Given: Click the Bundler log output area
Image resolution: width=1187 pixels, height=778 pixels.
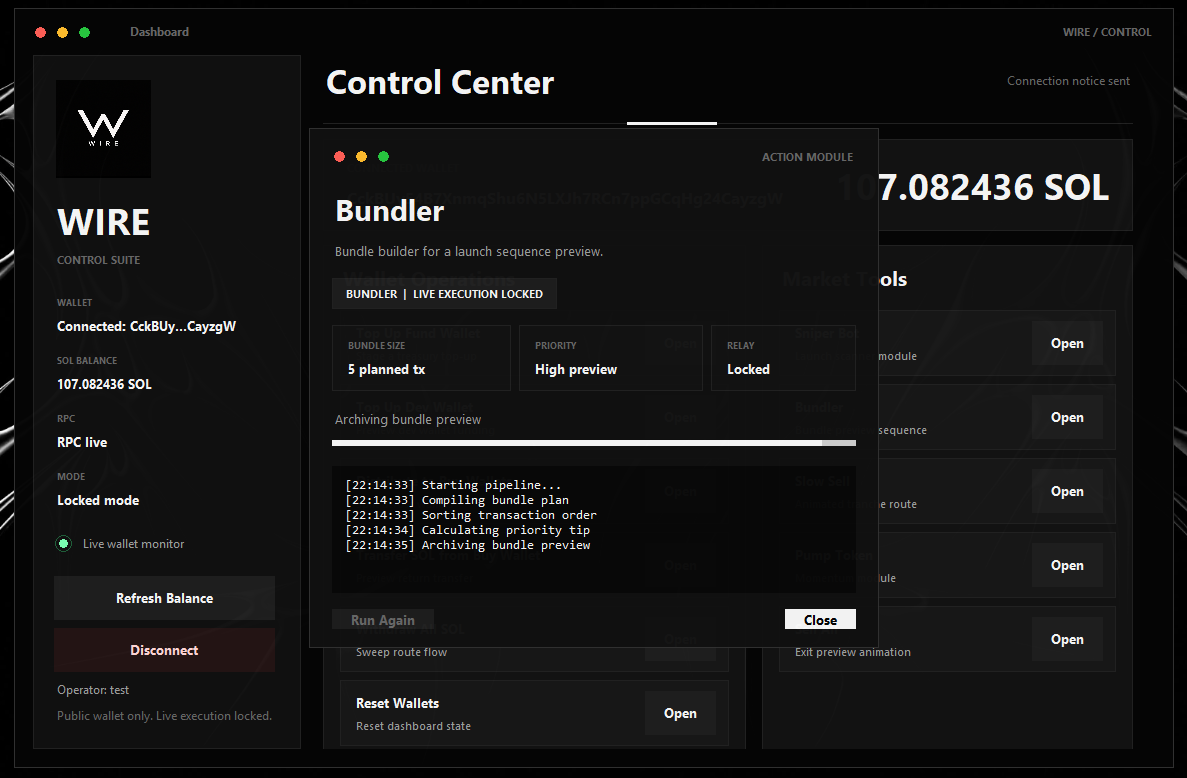Looking at the screenshot, I should (x=594, y=529).
